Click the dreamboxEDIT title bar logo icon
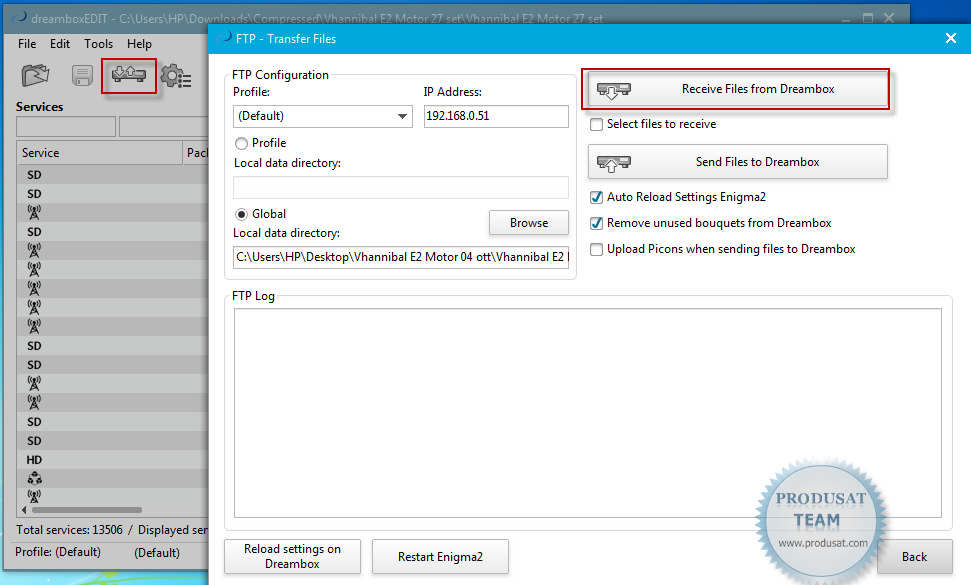This screenshot has width=971, height=585. [19, 18]
